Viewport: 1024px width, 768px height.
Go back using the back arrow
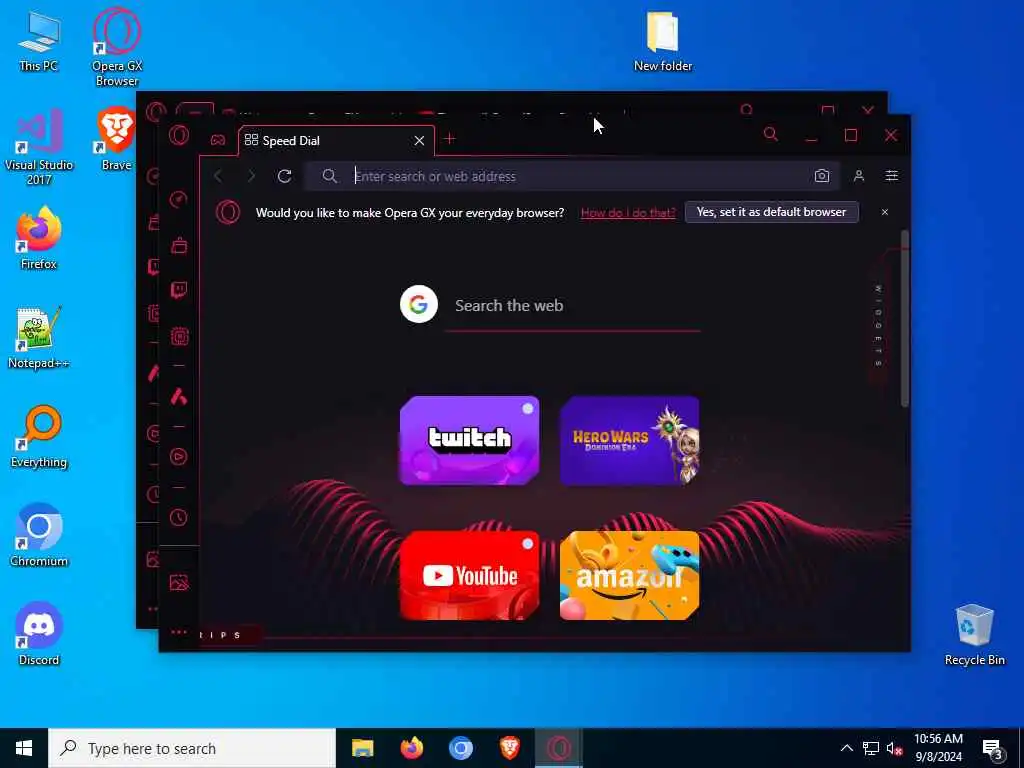click(218, 176)
